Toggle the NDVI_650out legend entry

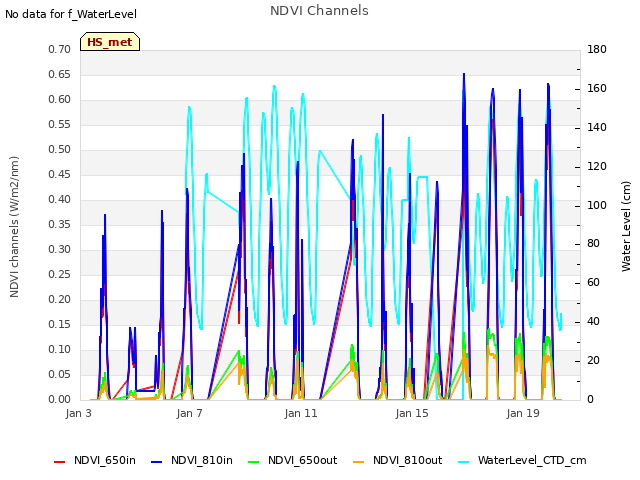[x=293, y=460]
